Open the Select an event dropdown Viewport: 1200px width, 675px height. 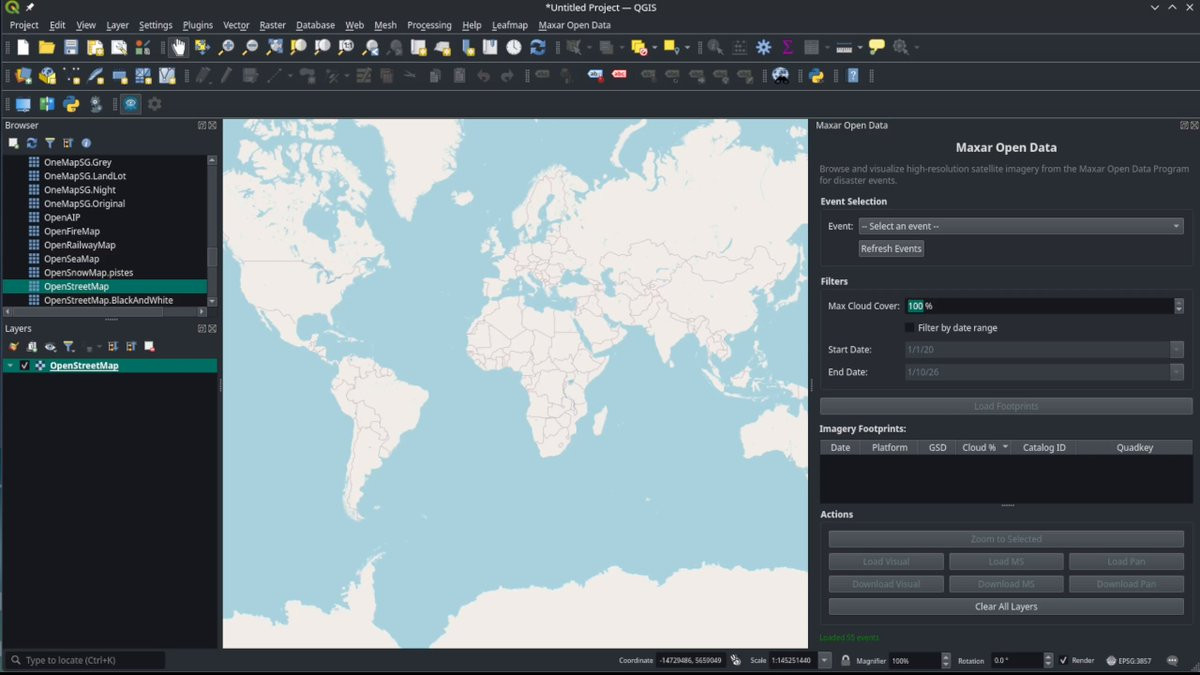[x=1020, y=226]
